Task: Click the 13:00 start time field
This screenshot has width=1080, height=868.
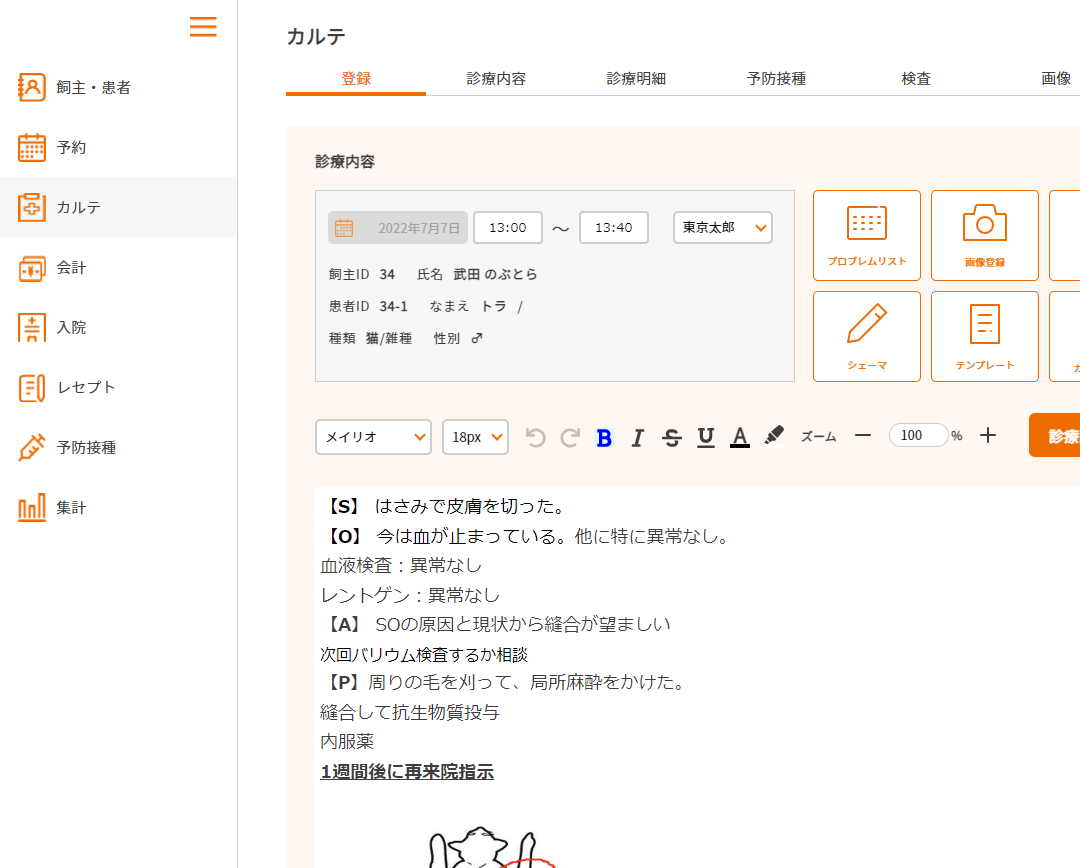Action: (508, 227)
